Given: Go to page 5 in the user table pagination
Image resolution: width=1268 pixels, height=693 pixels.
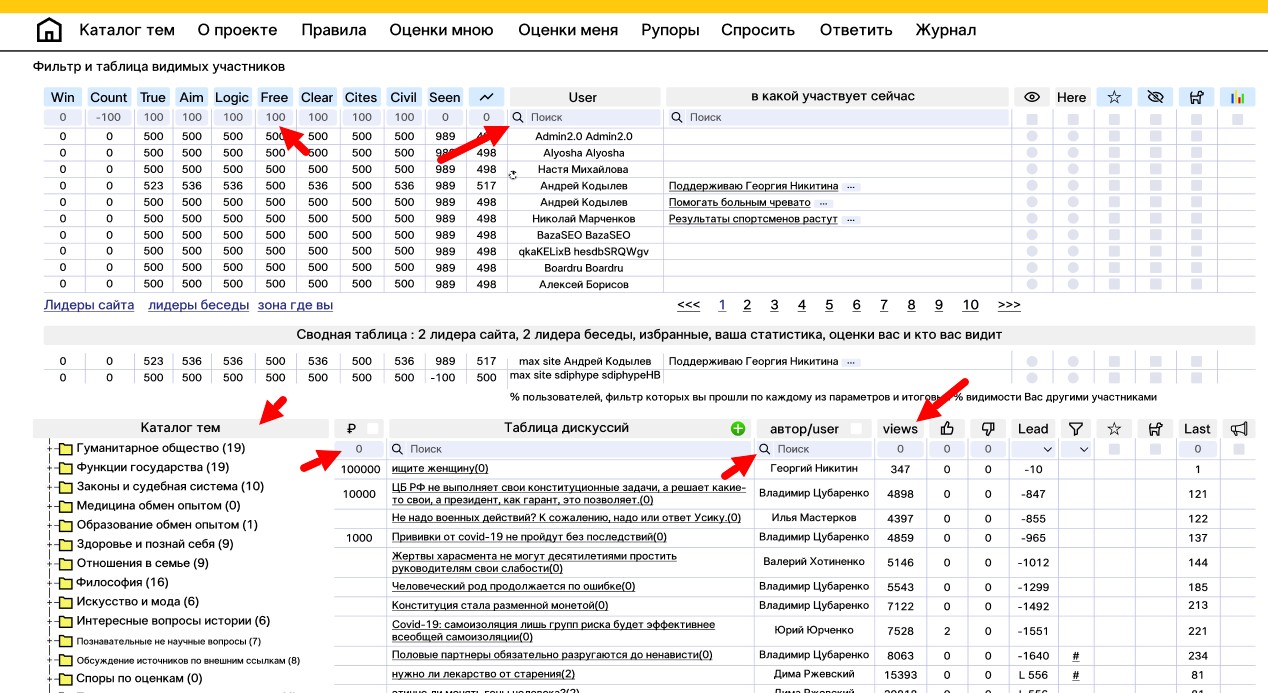Looking at the screenshot, I should pyautogui.click(x=829, y=305).
